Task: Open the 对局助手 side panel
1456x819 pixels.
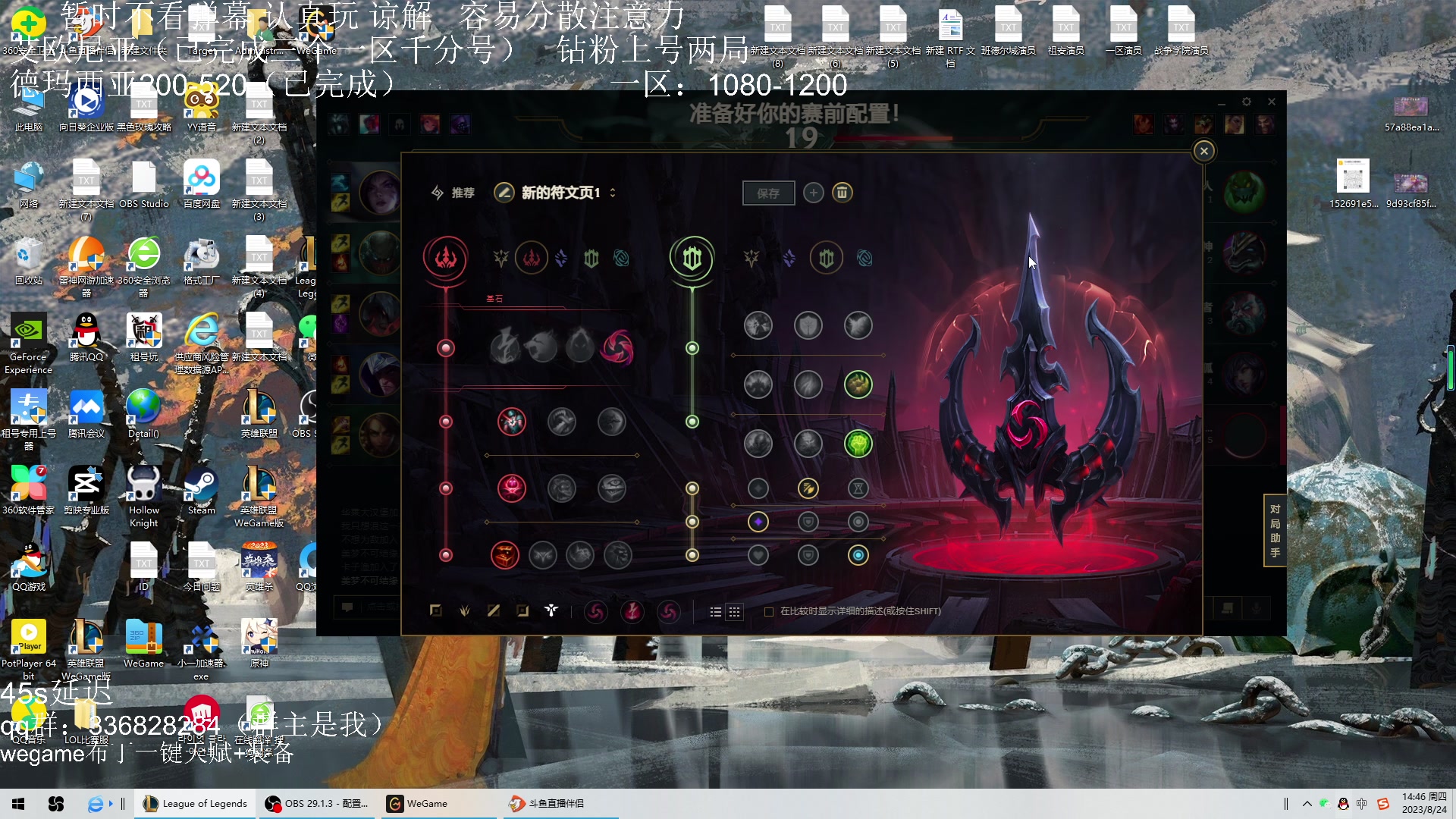Action: (1275, 531)
